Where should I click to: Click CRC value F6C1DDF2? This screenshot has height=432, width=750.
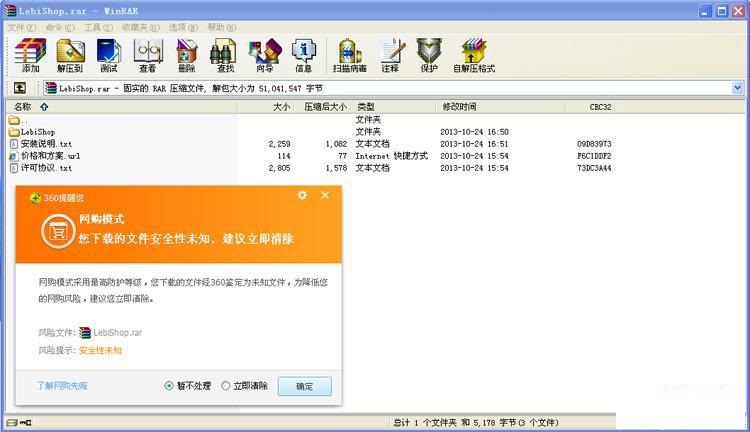point(594,156)
